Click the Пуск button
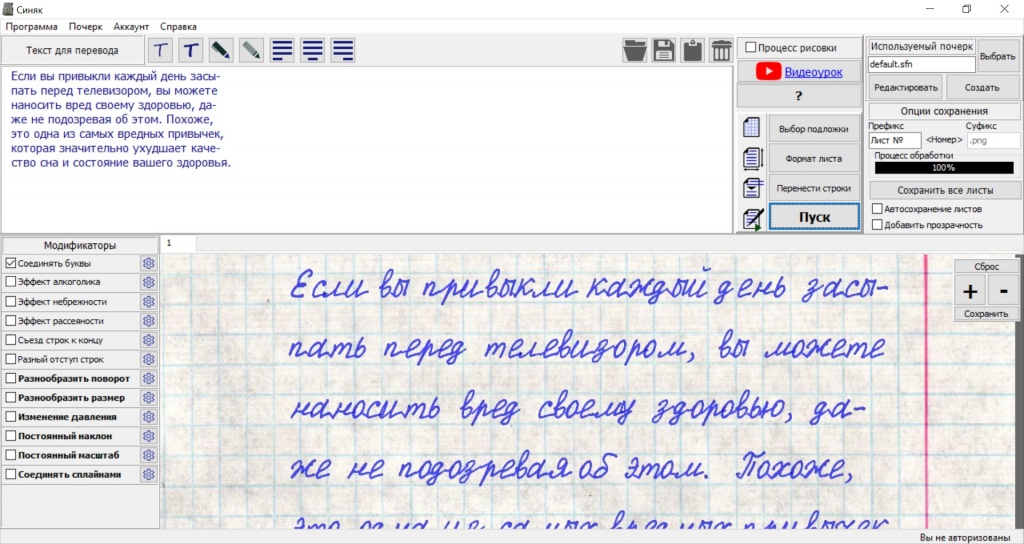 814,217
